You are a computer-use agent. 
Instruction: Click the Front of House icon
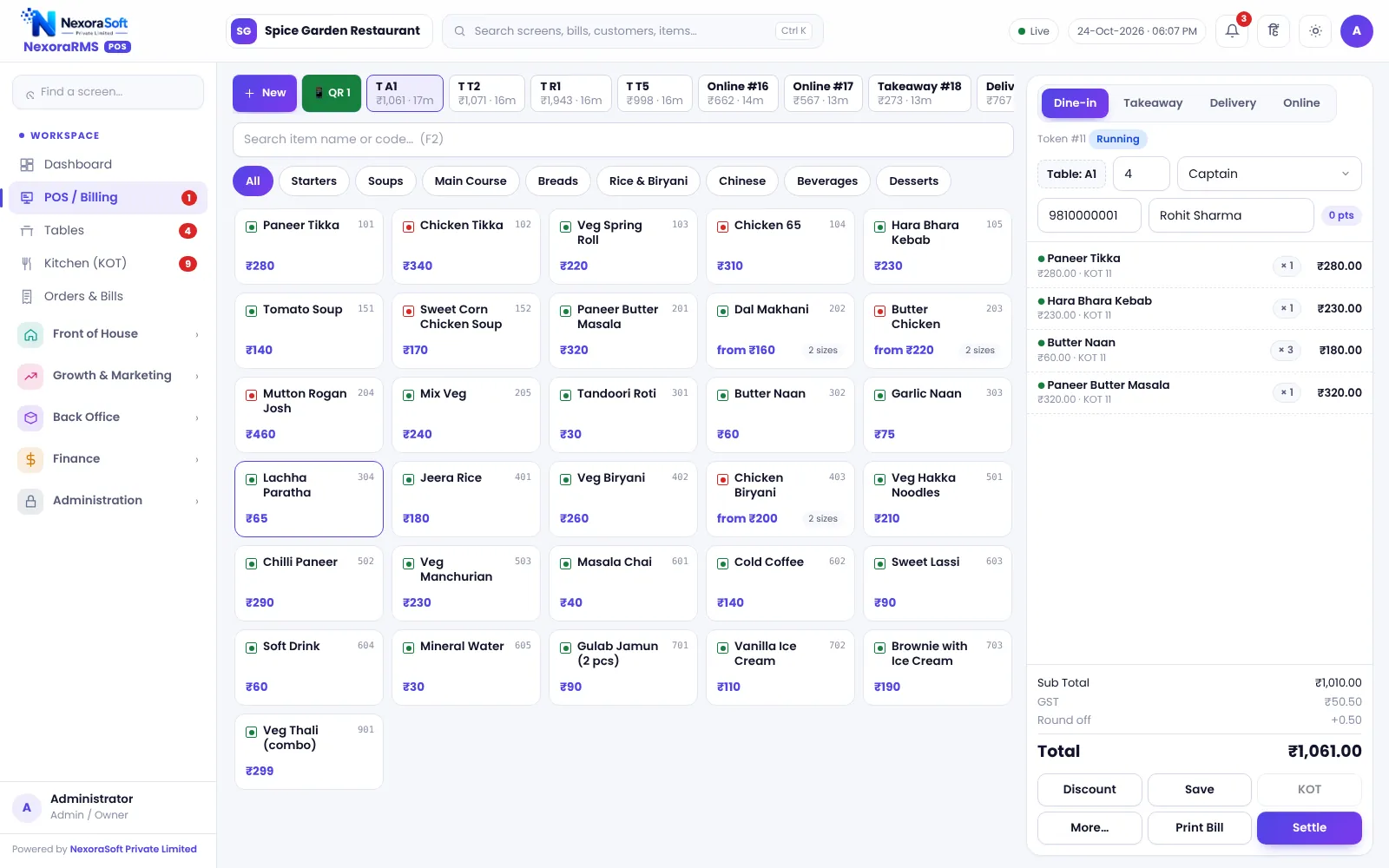30,334
